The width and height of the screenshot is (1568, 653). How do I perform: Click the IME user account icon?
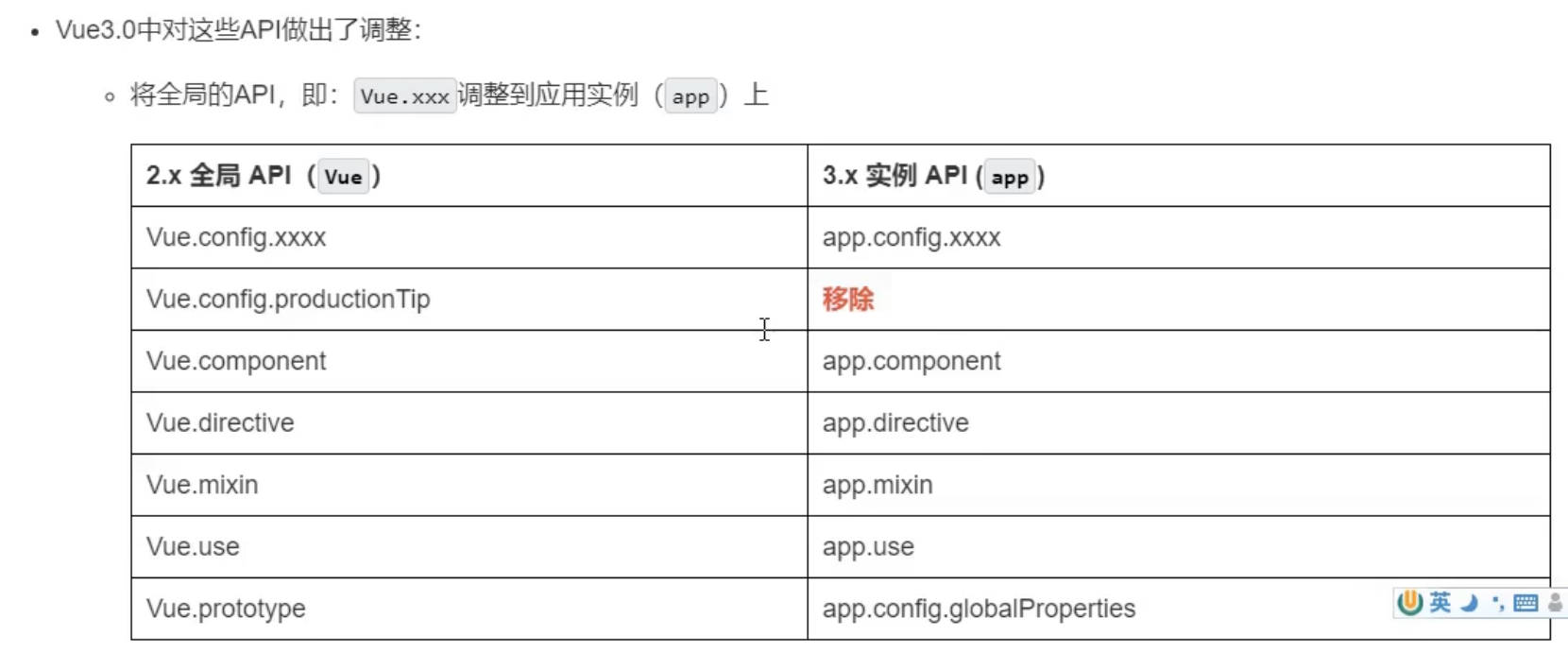[x=1555, y=603]
